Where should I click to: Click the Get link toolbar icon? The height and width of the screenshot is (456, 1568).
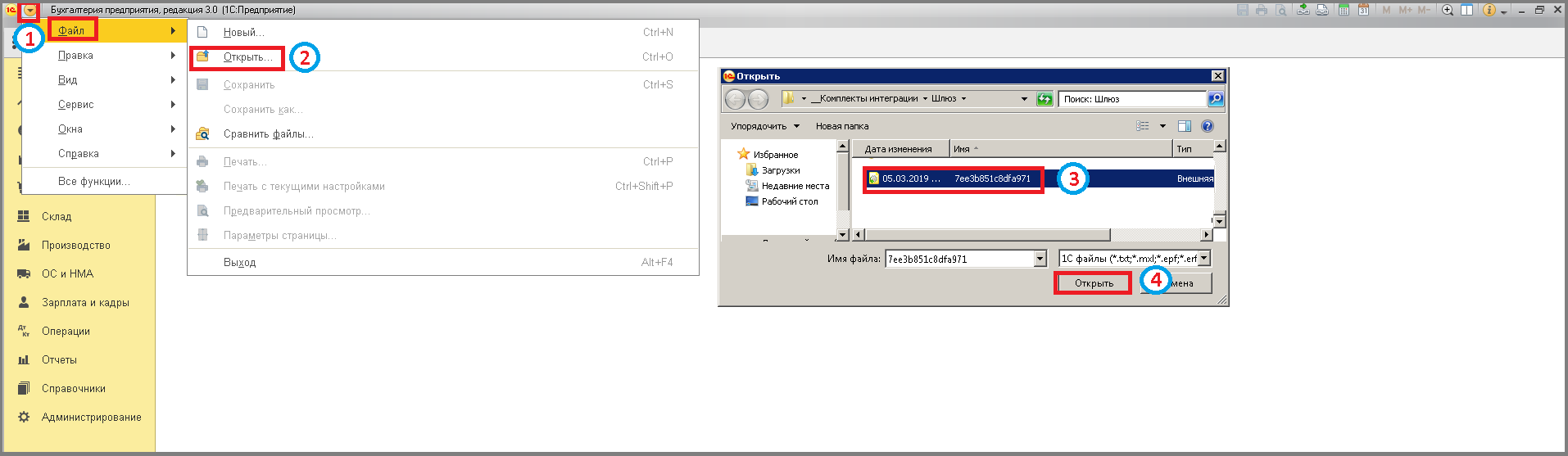[1303, 10]
